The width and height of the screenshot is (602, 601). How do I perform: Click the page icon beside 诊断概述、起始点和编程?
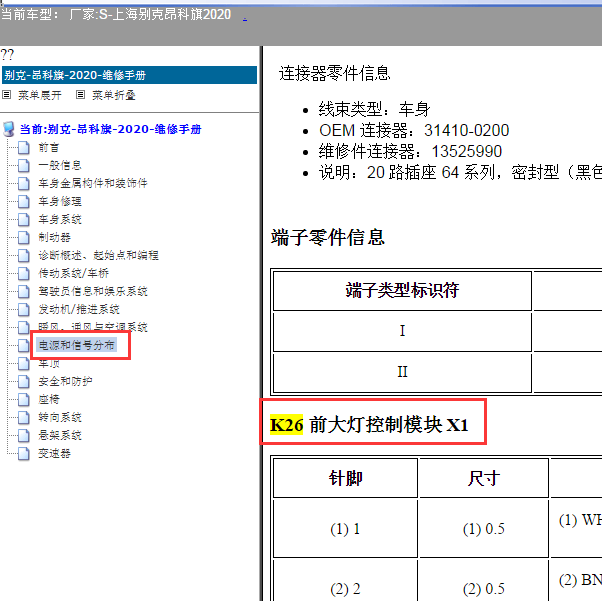point(24,255)
